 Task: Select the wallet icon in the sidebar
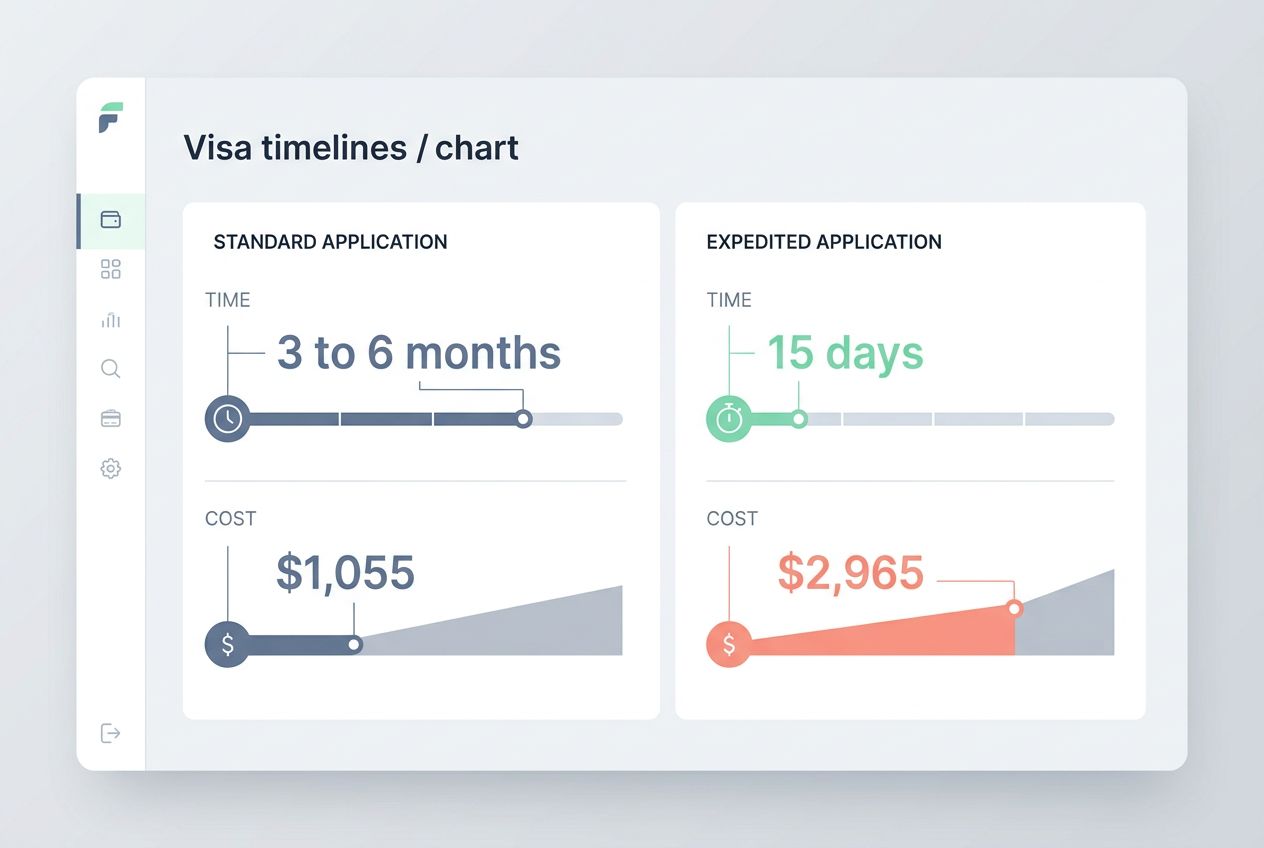tap(110, 220)
